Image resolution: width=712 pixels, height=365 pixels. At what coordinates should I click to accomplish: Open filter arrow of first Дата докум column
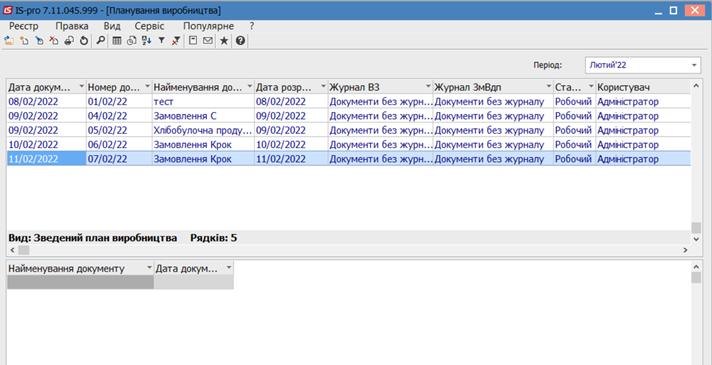coord(81,86)
